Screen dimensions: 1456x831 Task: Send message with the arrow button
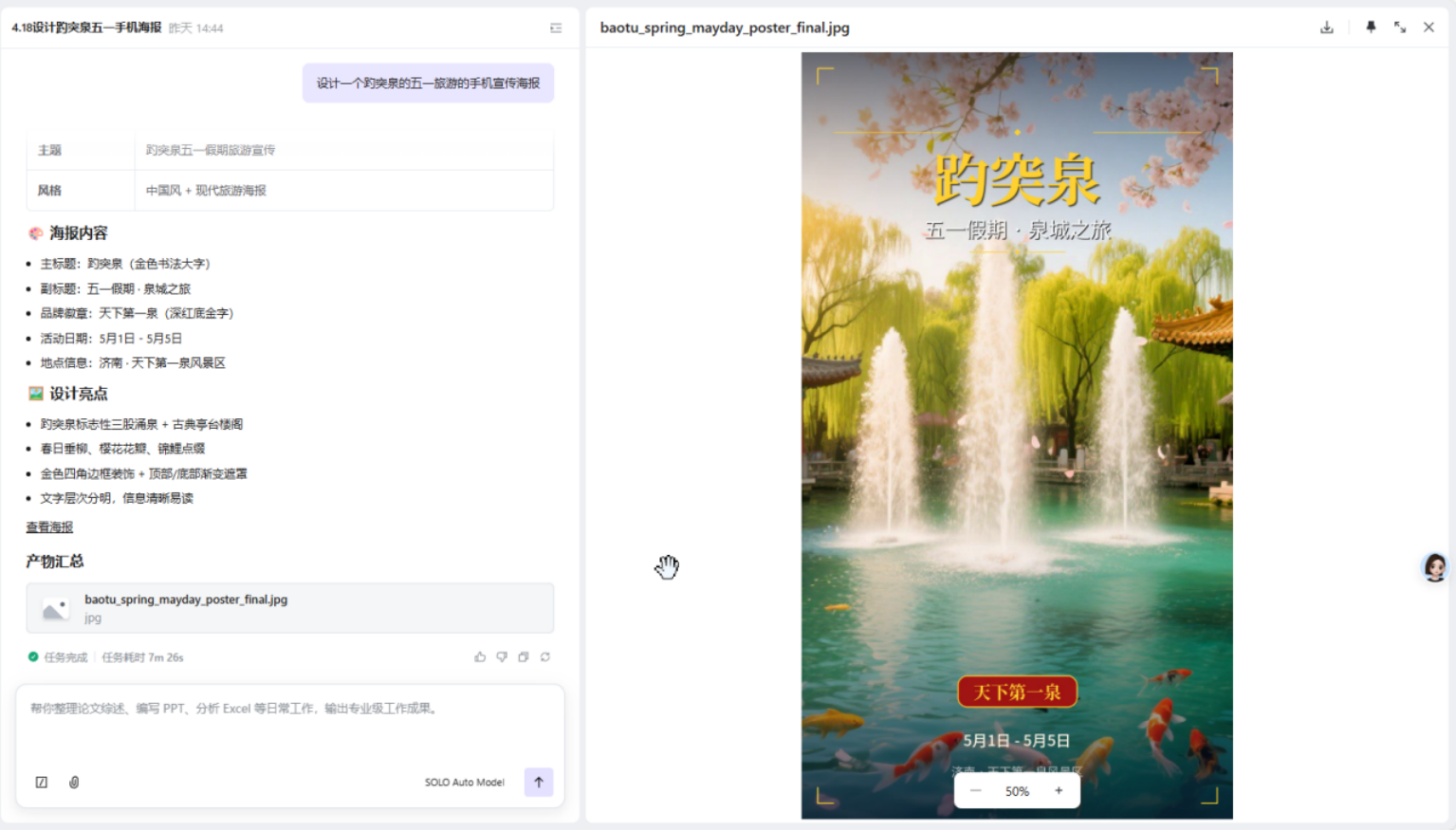coord(539,782)
